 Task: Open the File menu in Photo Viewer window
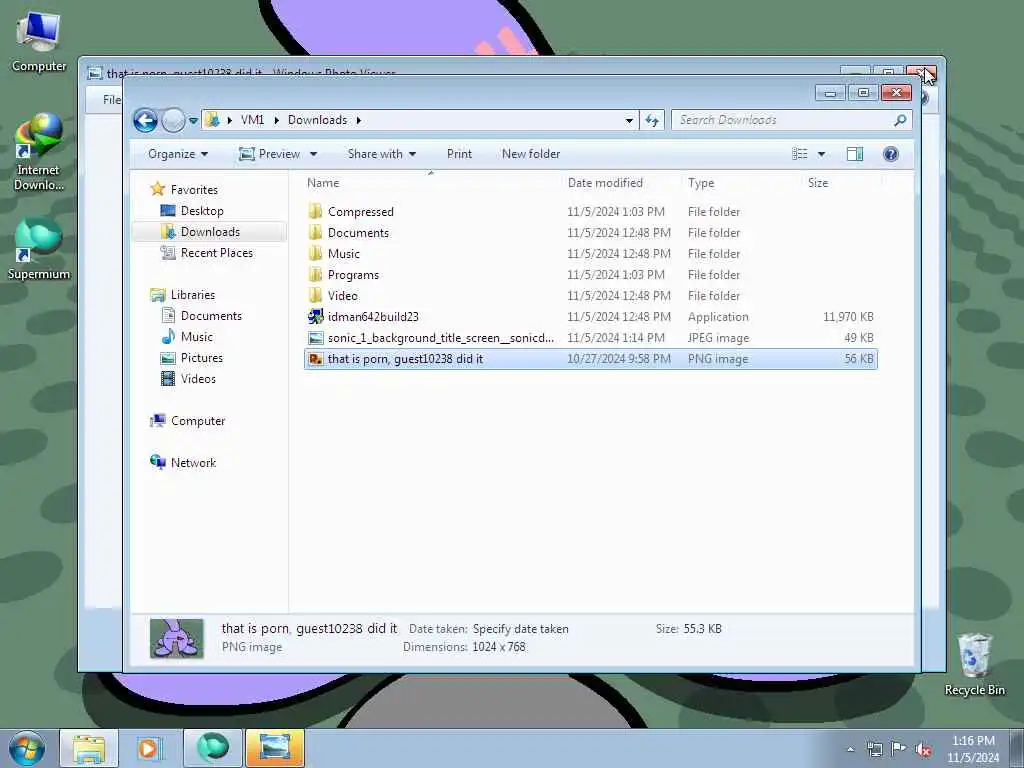pyautogui.click(x=112, y=99)
